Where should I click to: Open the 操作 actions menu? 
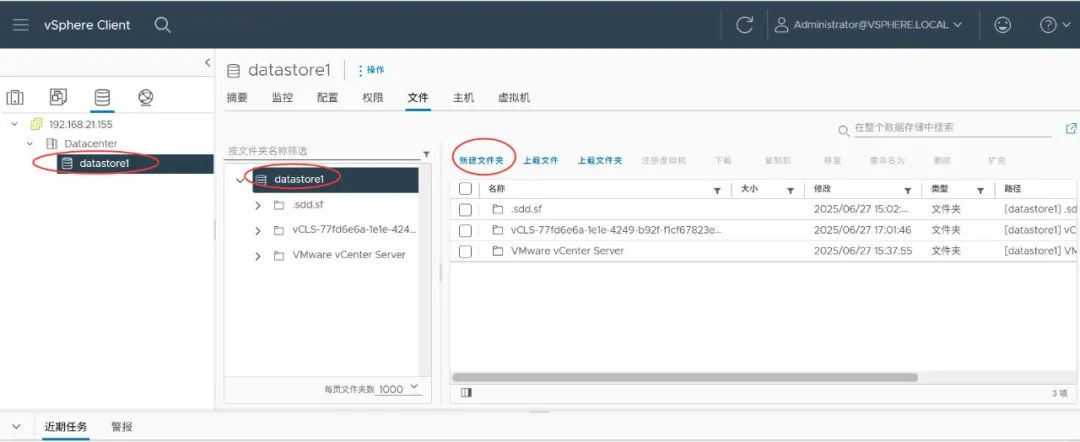pyautogui.click(x=371, y=70)
